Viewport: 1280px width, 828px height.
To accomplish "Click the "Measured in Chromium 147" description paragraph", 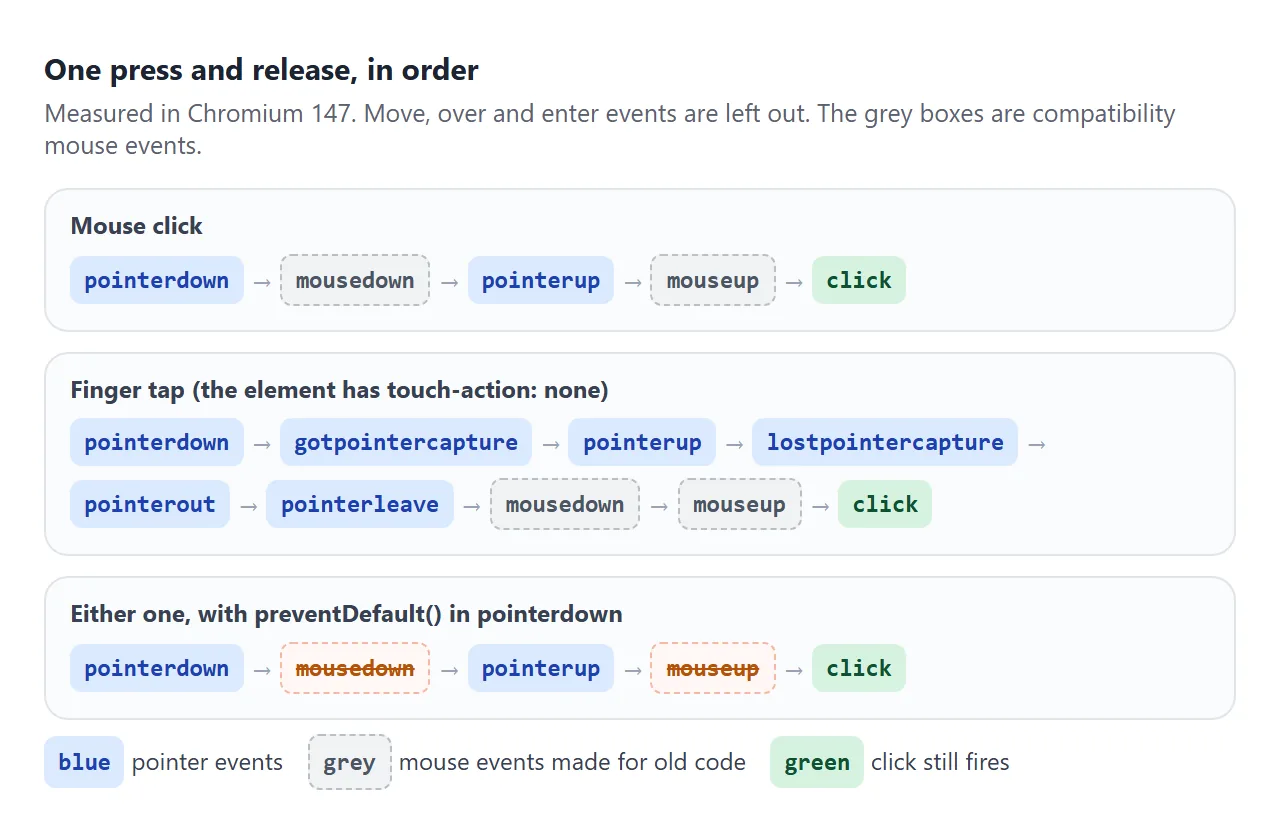I will tap(610, 129).
